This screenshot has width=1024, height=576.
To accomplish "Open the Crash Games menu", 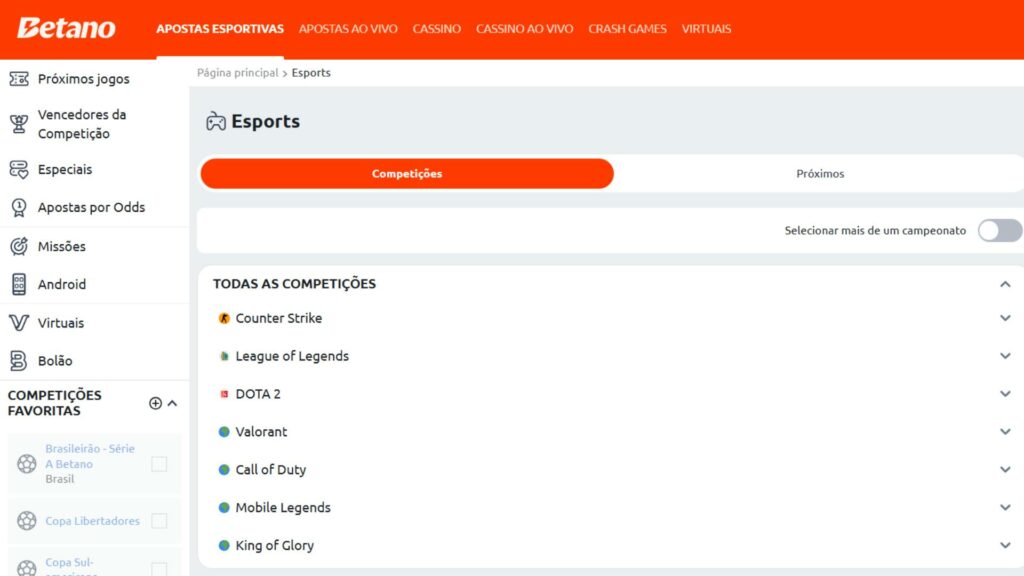I will pyautogui.click(x=627, y=29).
